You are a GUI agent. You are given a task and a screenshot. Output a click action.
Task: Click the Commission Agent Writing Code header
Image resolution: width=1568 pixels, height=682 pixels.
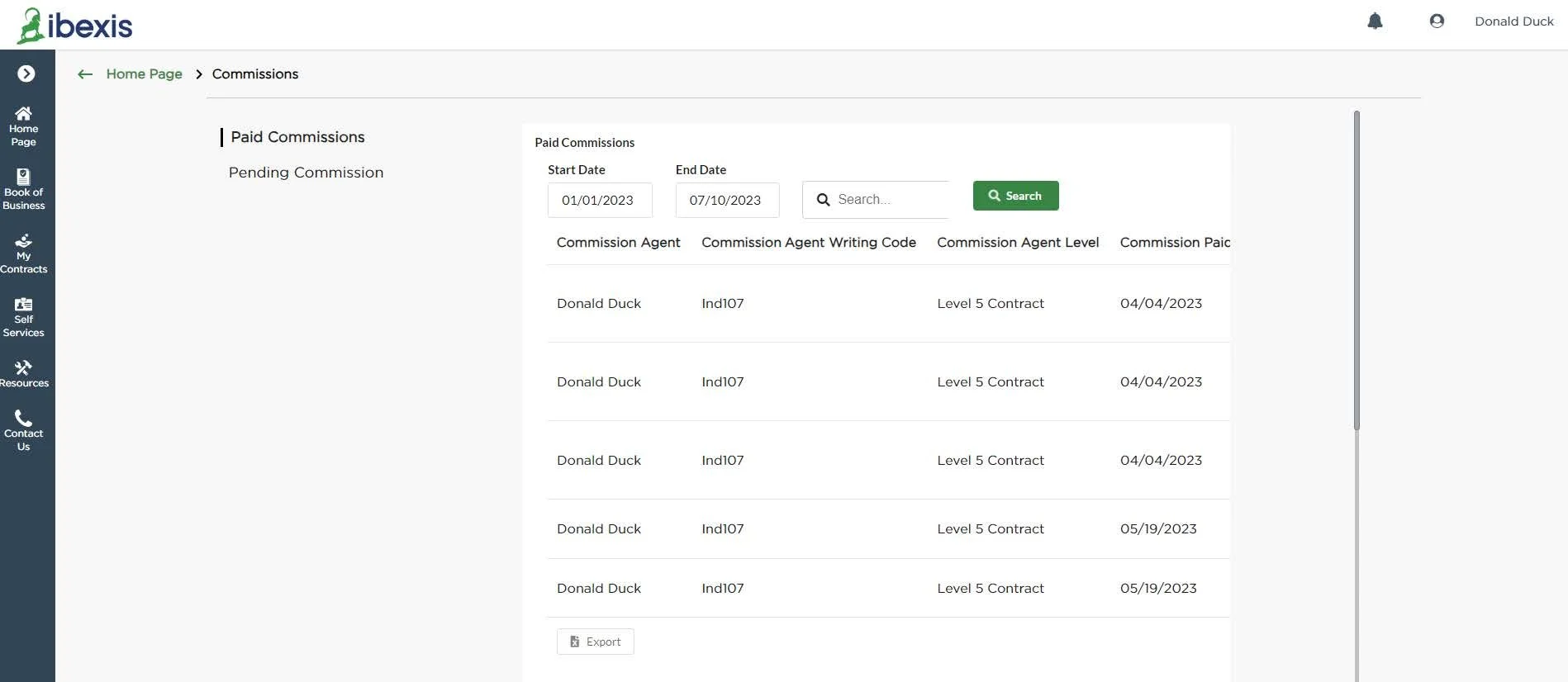[809, 243]
